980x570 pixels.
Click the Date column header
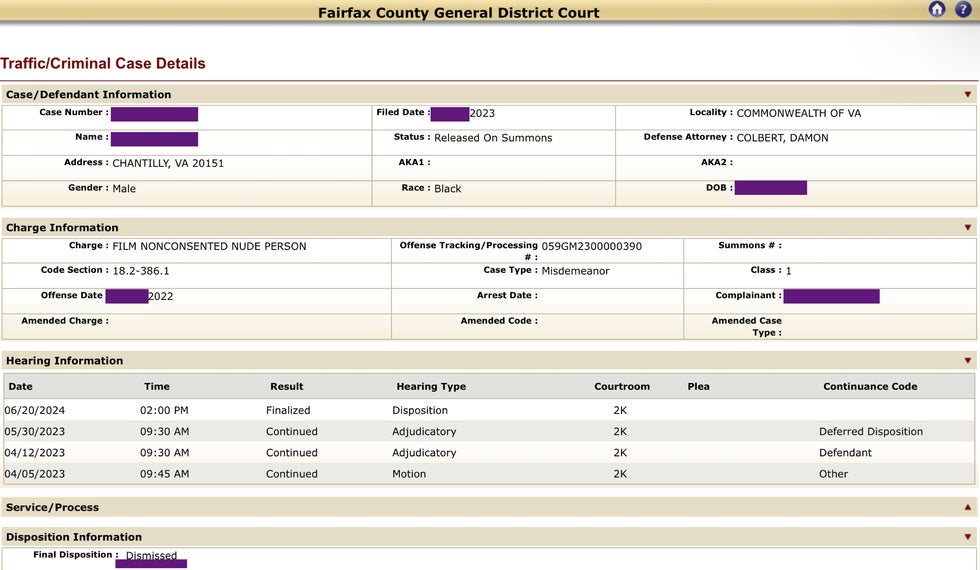click(x=20, y=386)
